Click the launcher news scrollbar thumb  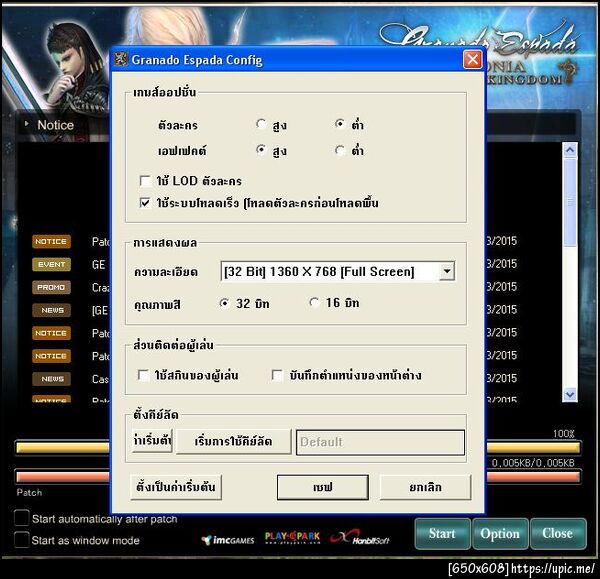point(570,202)
